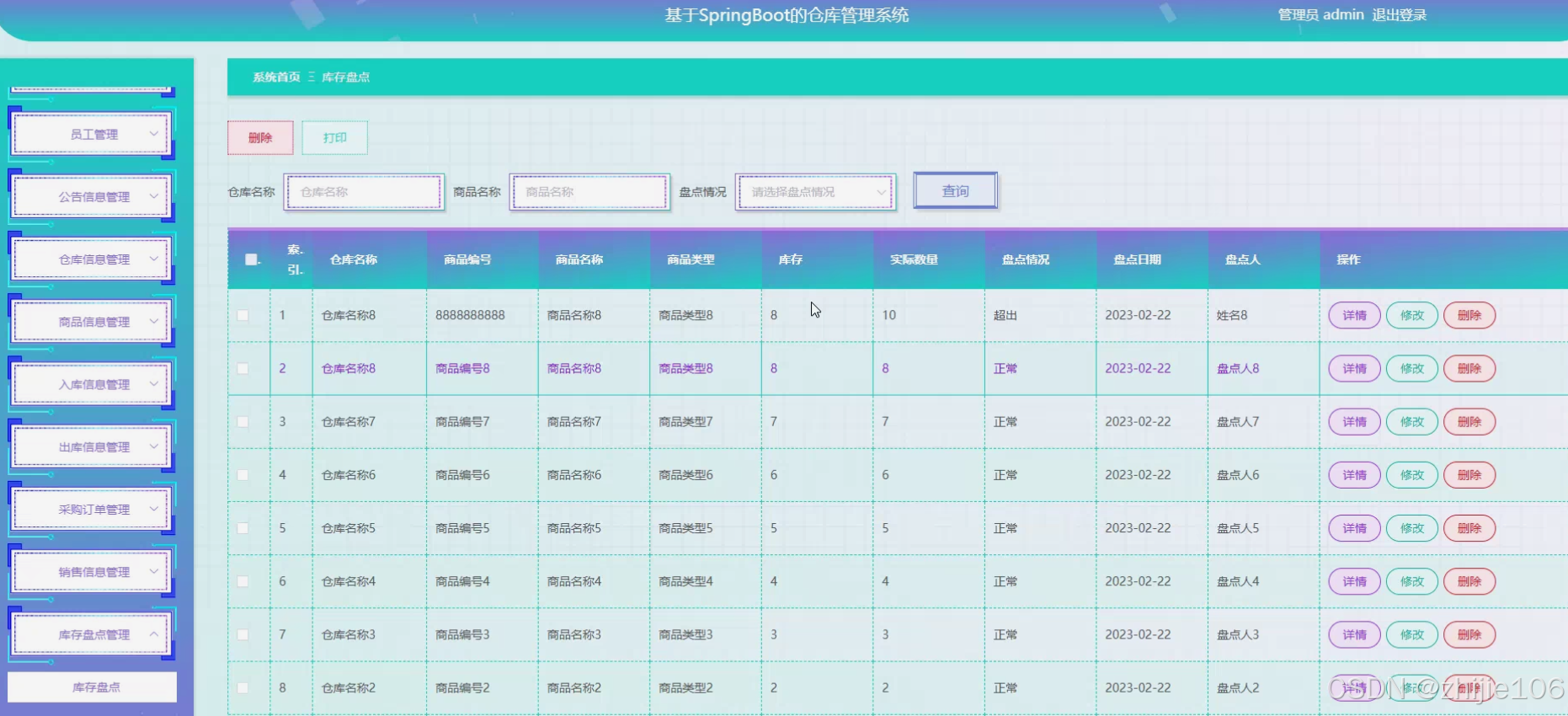
Task: Focus the 商品名称 search field
Action: (589, 192)
